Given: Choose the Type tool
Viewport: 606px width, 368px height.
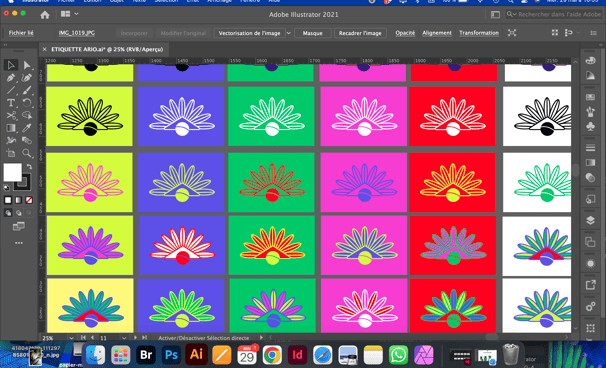Looking at the screenshot, I should pyautogui.click(x=11, y=103).
